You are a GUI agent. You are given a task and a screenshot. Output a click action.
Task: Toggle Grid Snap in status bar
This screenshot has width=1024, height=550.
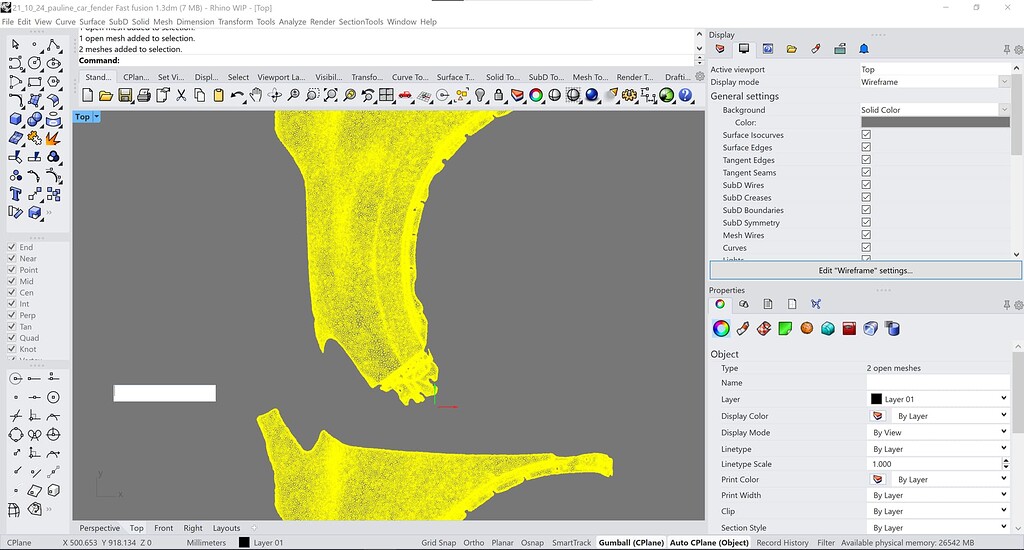(x=438, y=542)
